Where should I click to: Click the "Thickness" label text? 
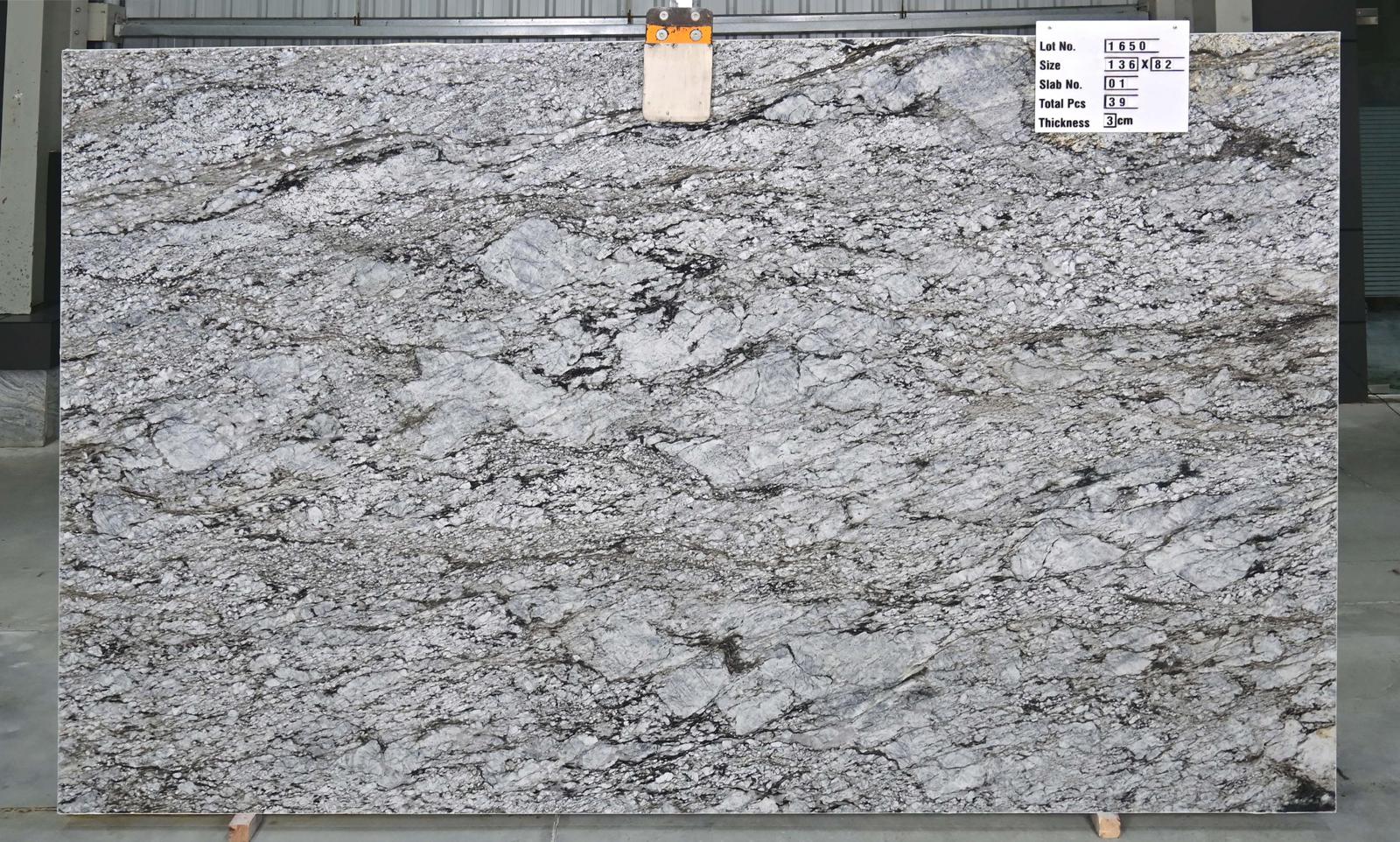pyautogui.click(x=1063, y=123)
